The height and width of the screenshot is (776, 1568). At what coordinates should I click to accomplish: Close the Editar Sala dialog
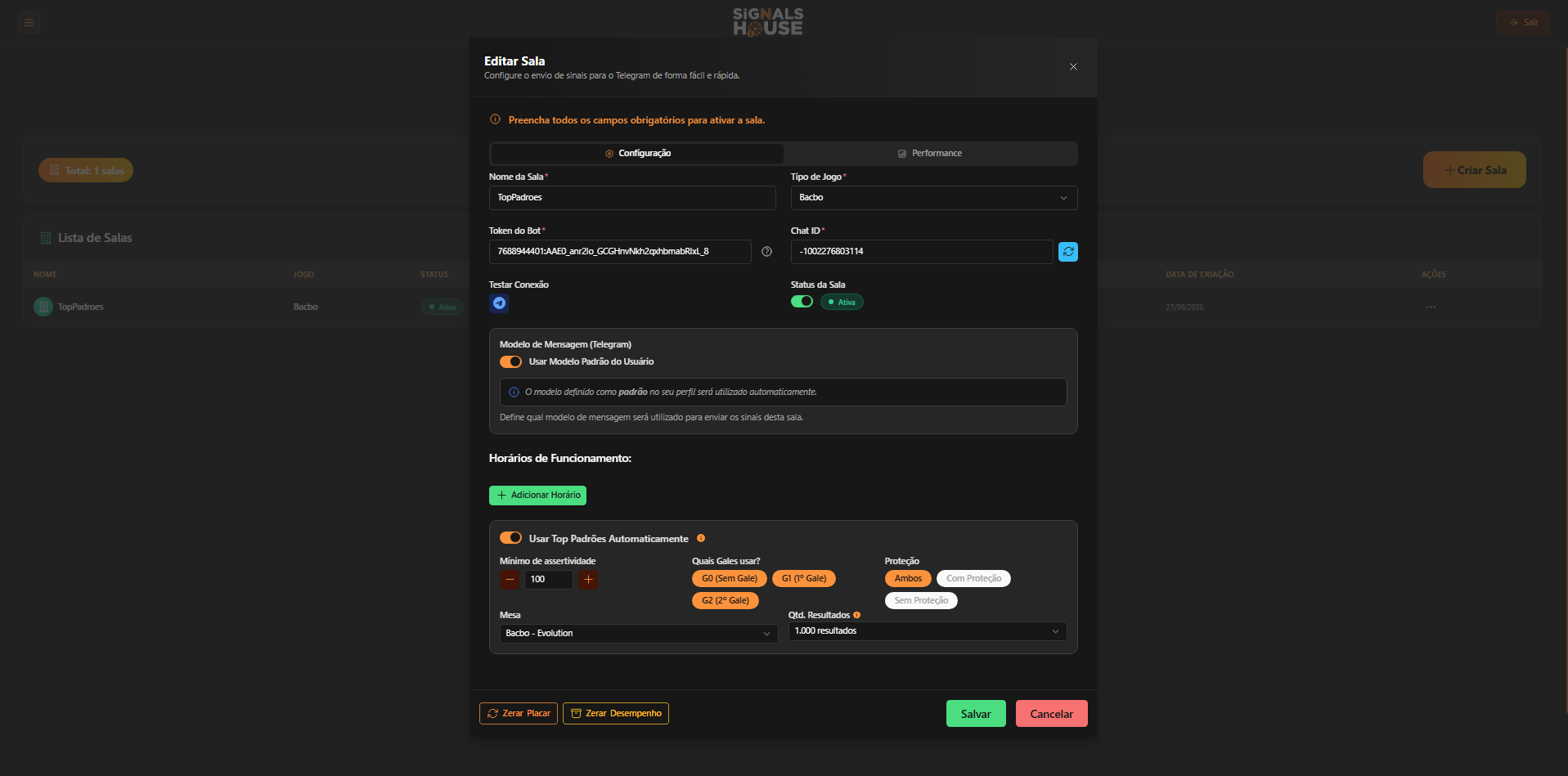1073,67
